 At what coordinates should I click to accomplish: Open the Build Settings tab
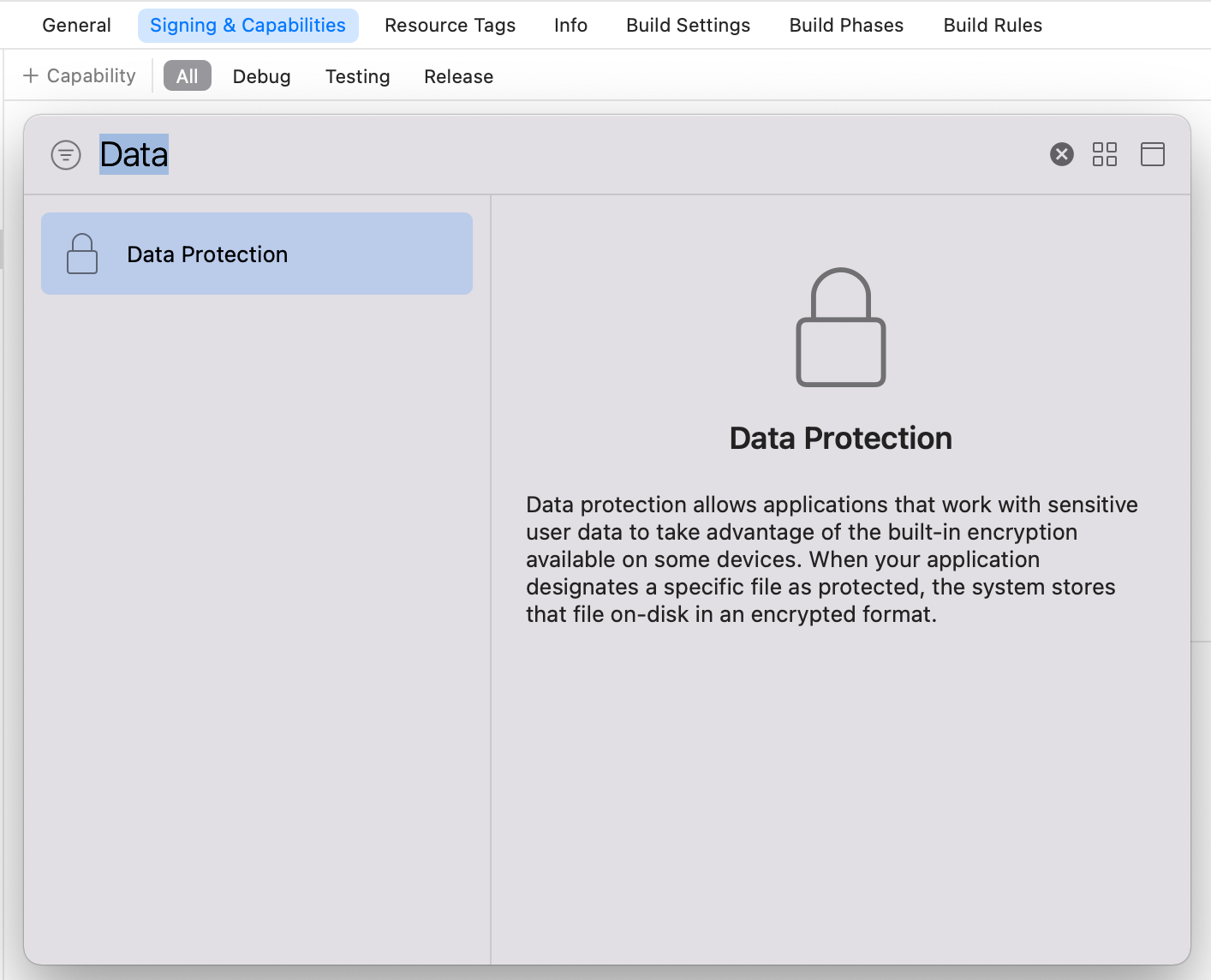688,26
